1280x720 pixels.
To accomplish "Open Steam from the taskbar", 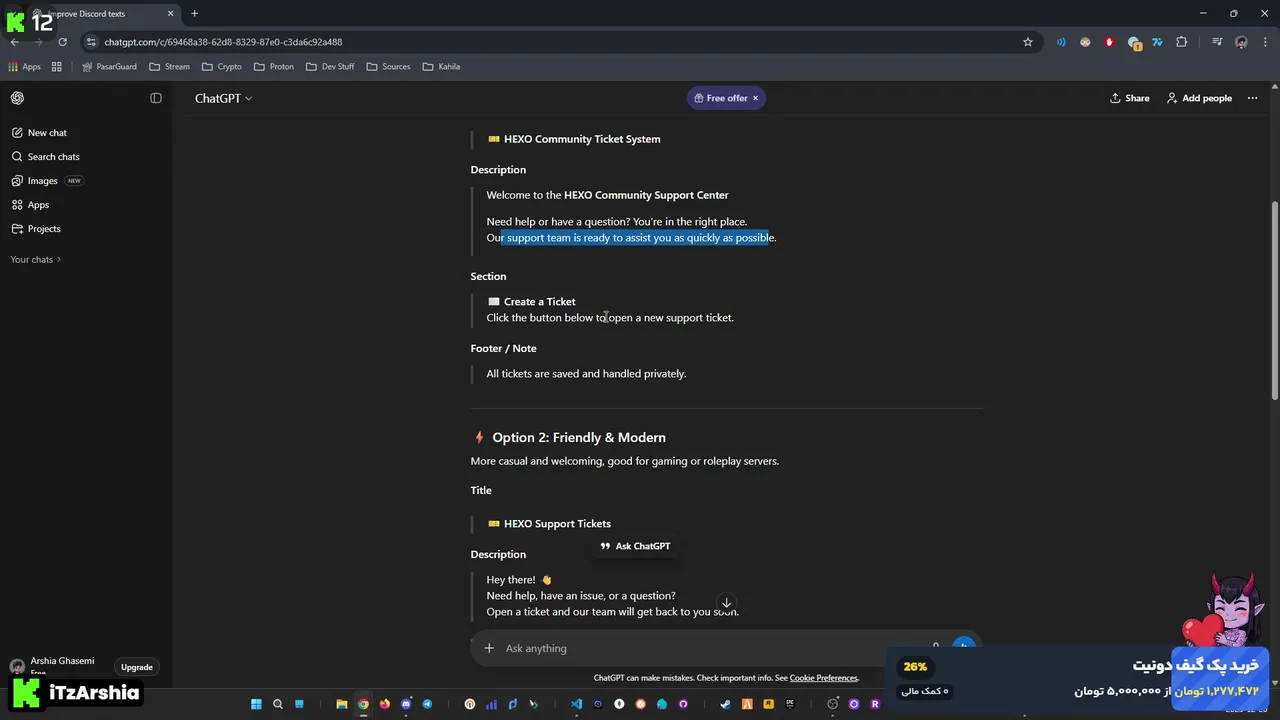I will tap(726, 704).
